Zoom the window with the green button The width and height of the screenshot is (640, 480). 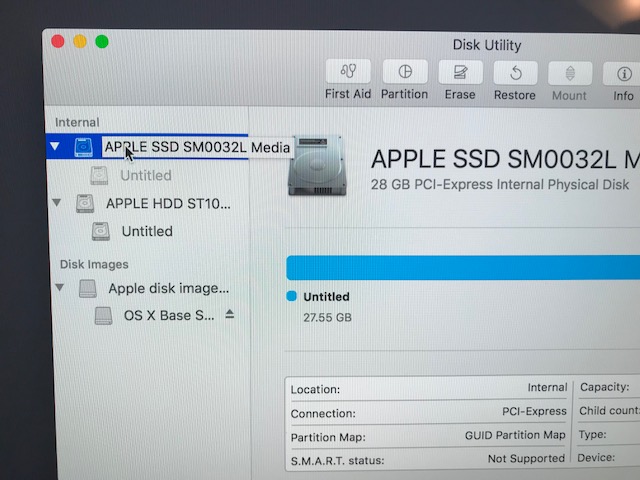[102, 41]
